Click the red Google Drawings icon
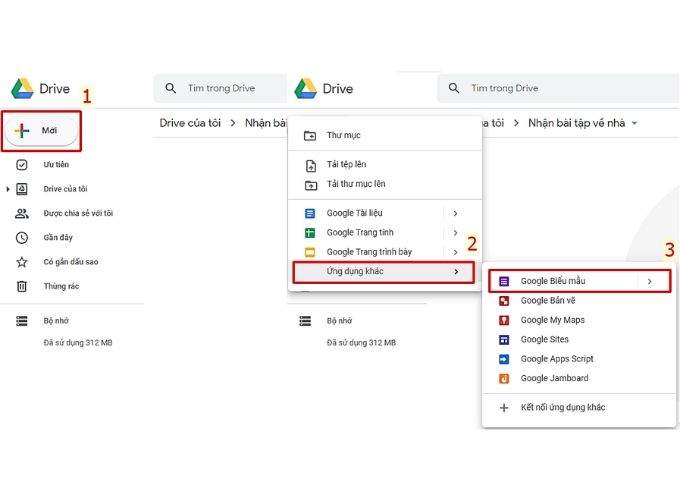Viewport: 680px width, 500px height. 504,301
